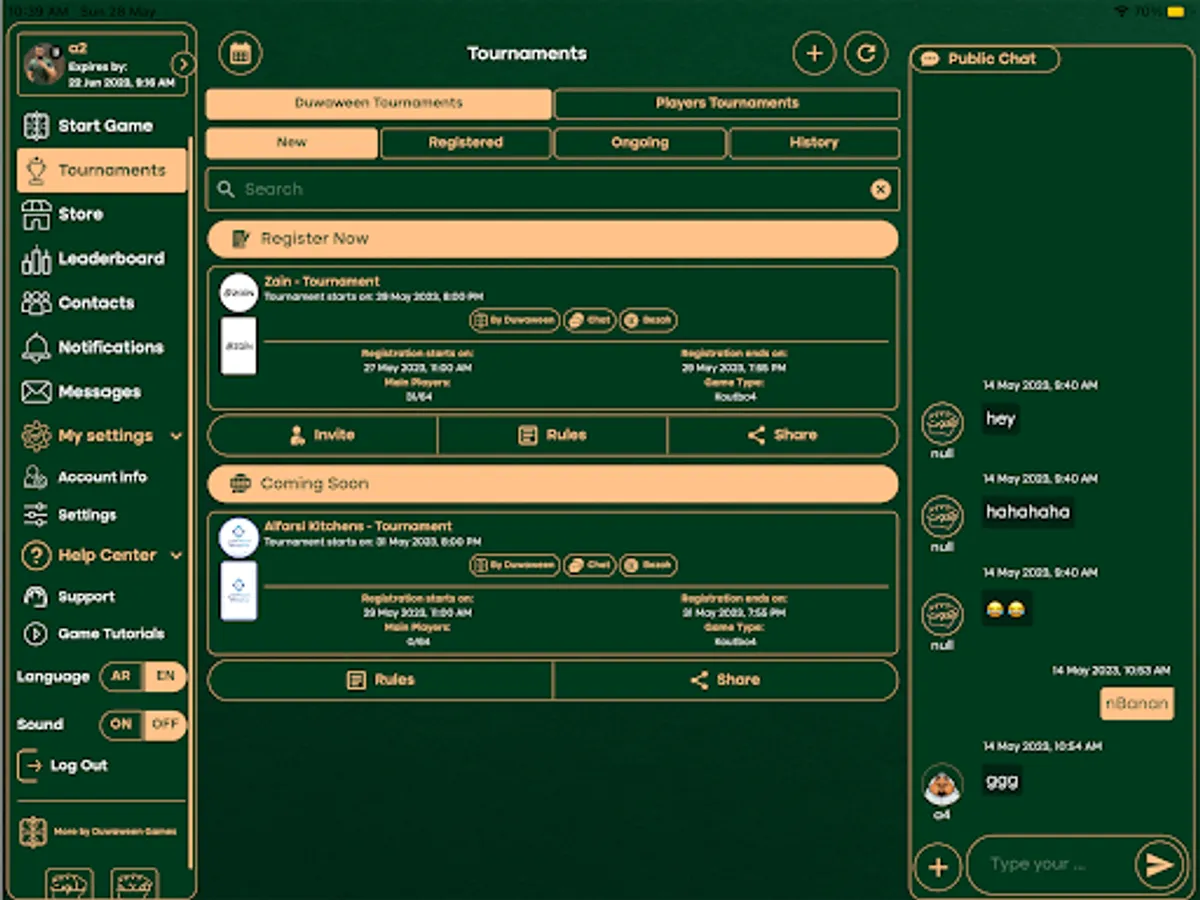Click the plus icon to create tournament
This screenshot has height=900, width=1200.
(x=814, y=54)
